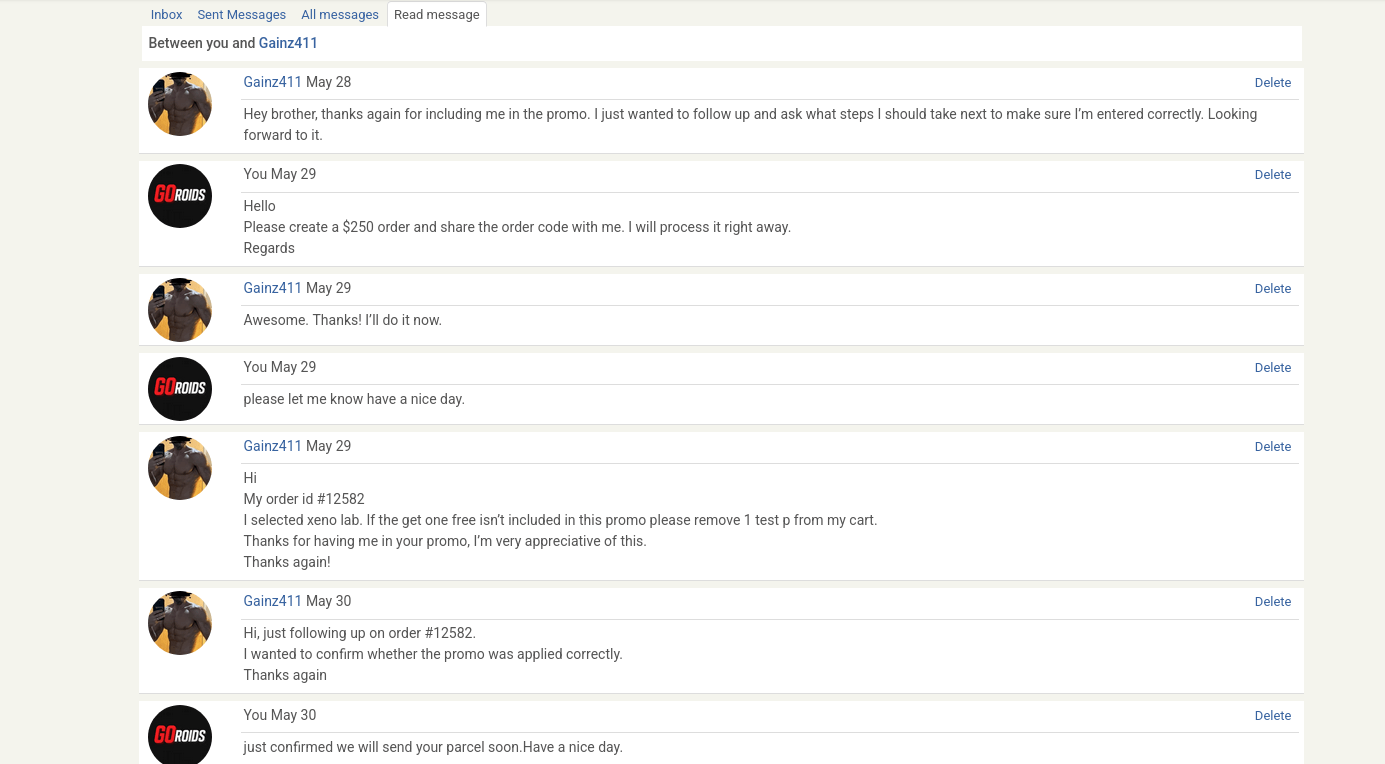
Task: Open Gainz411 username on May 30 message
Action: 273,601
